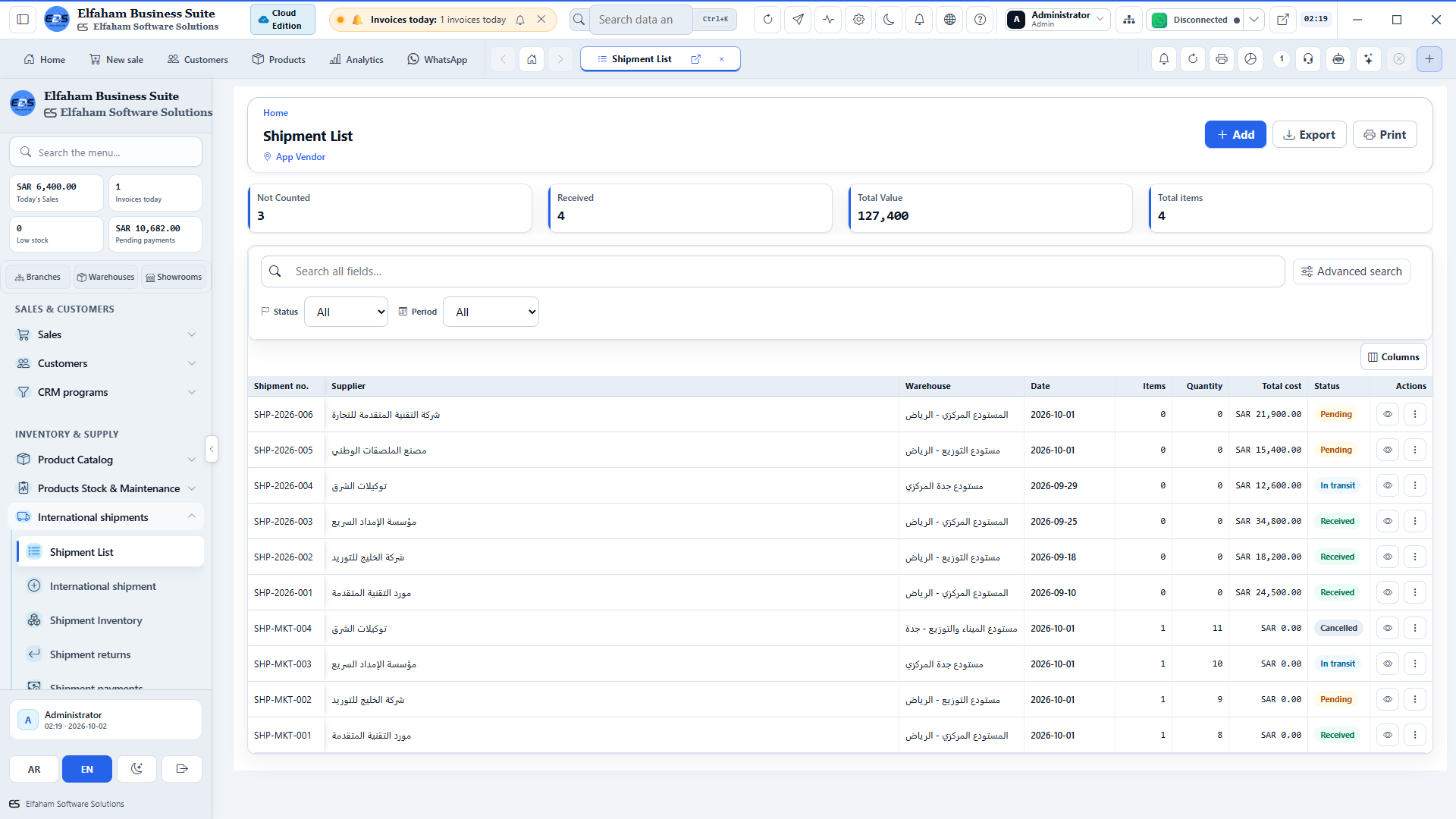Click the logout icon at sidebar bottom

(182, 769)
